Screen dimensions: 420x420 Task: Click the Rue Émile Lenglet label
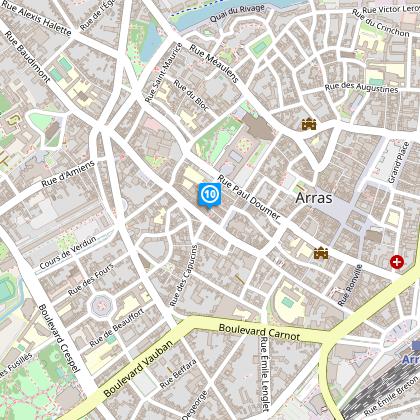(x=265, y=374)
